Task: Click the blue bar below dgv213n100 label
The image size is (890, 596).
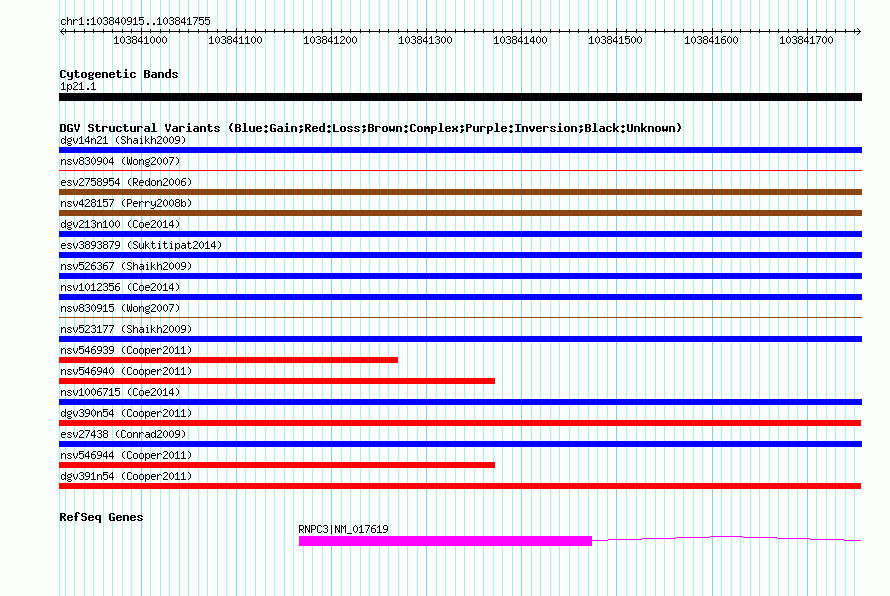Action: [460, 234]
